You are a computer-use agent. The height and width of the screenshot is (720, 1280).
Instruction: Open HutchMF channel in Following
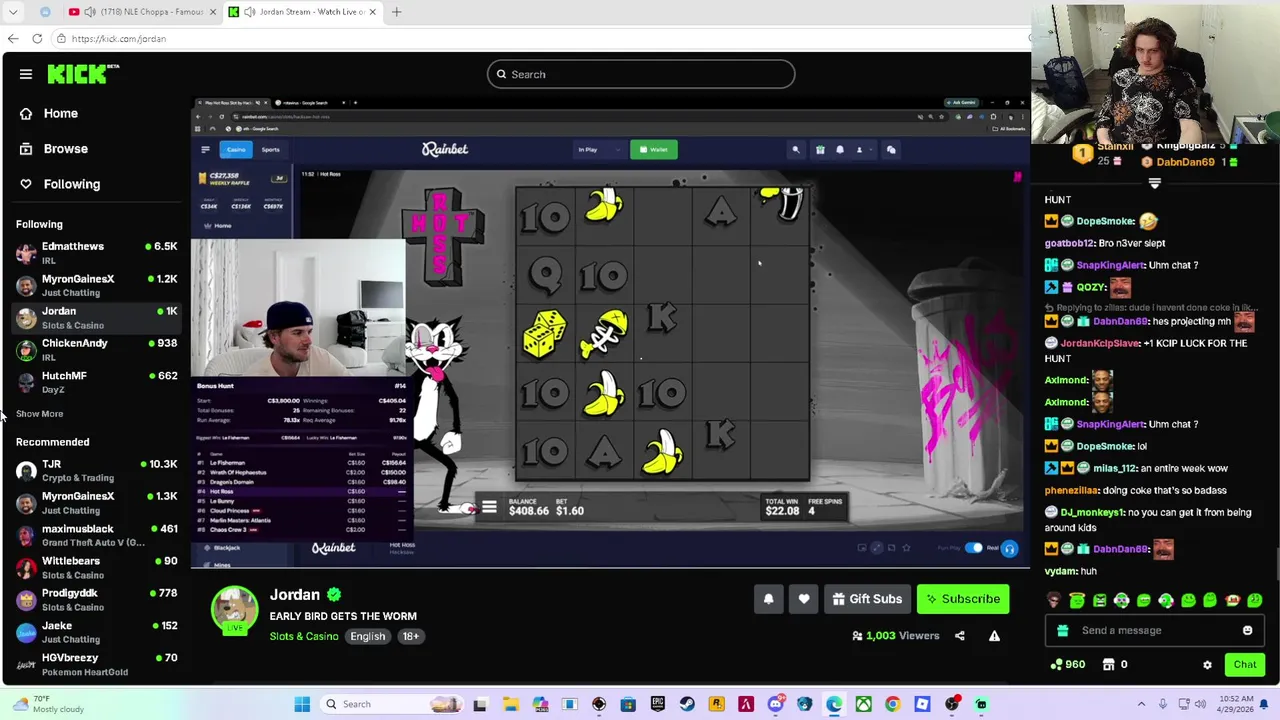point(97,382)
